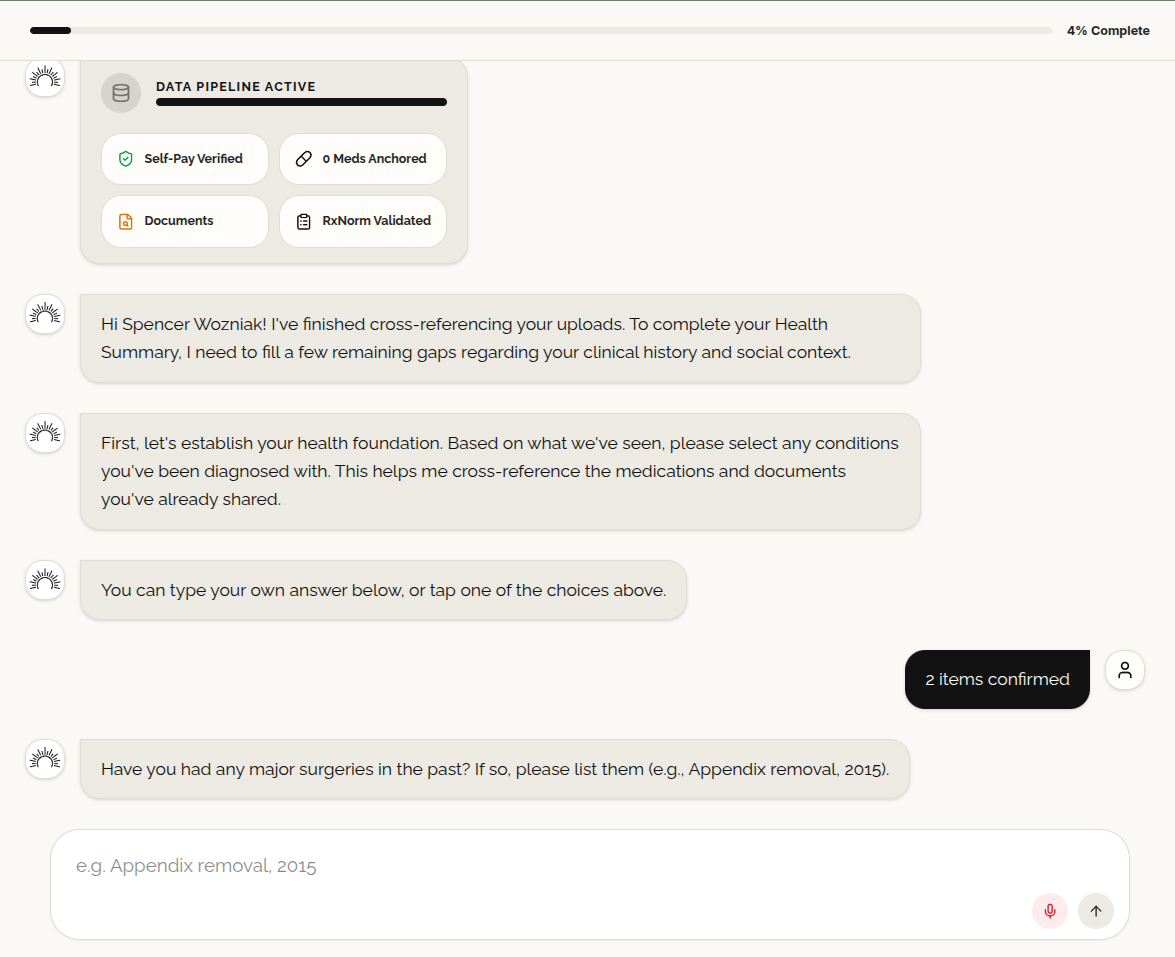Click the overall completion progress bar
Screen dimensions: 1175x957
click(x=541, y=31)
